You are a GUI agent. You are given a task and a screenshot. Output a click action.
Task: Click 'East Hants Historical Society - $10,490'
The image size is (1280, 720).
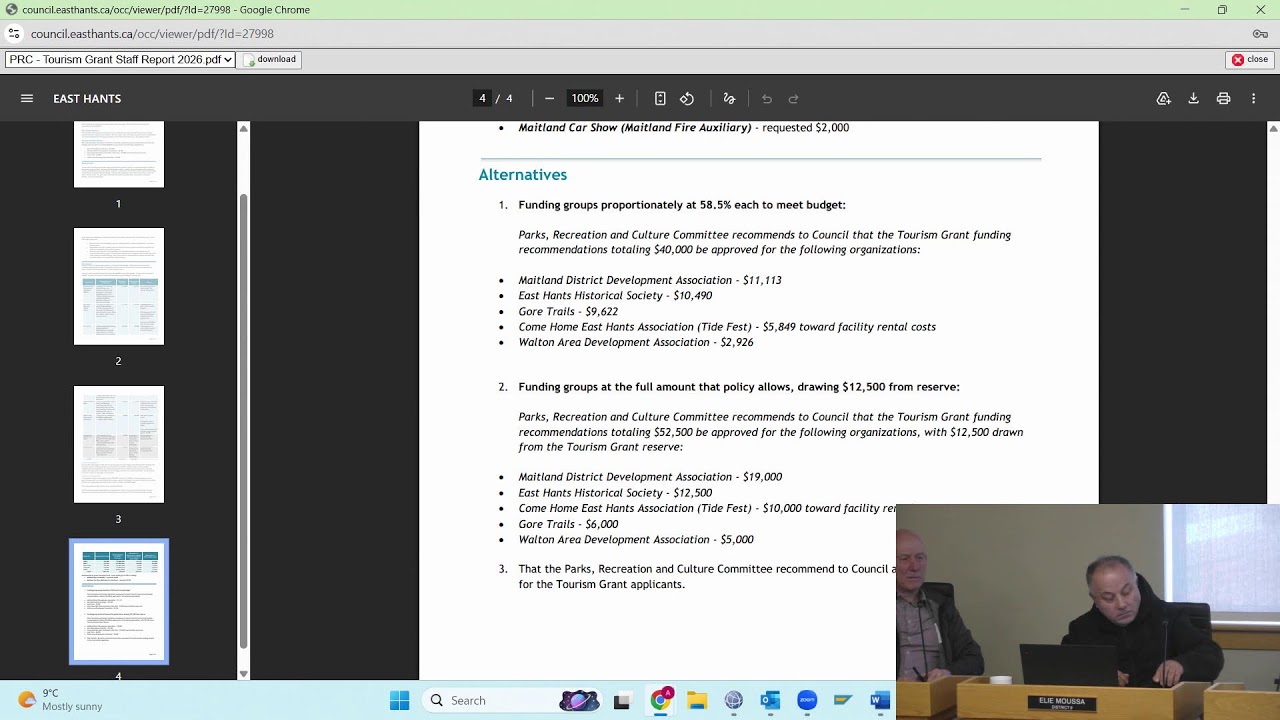pos(615,296)
